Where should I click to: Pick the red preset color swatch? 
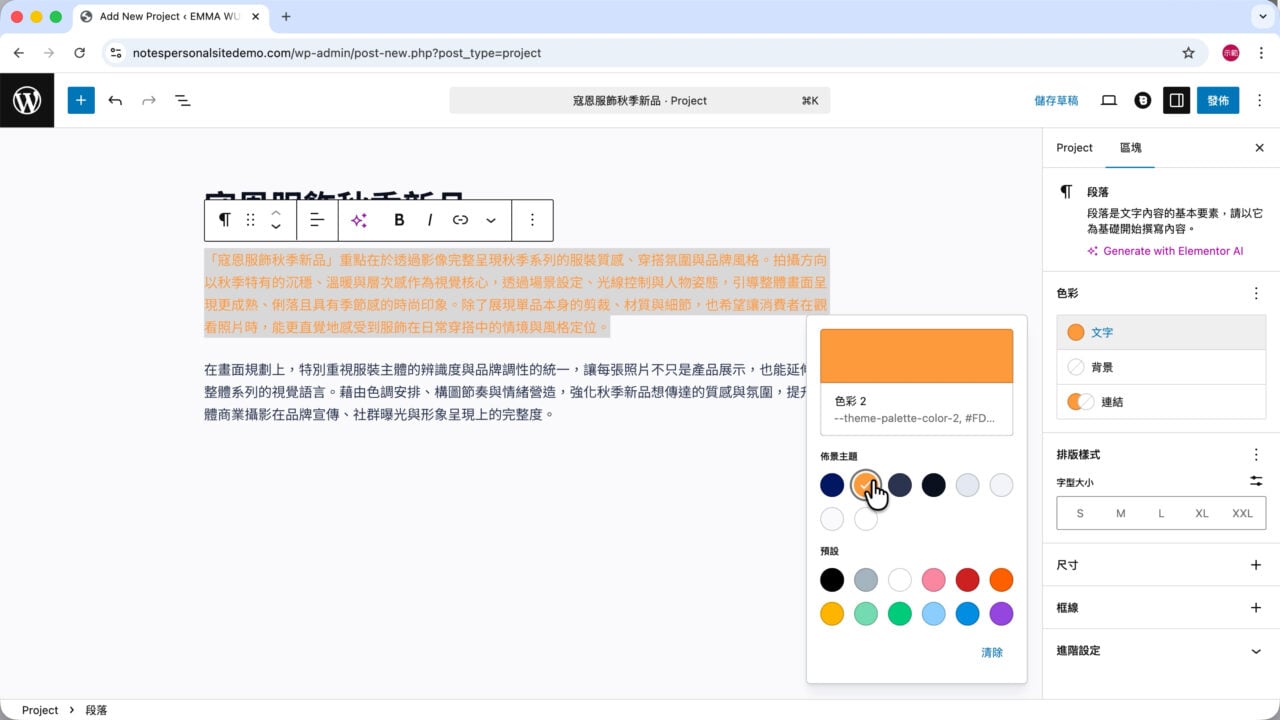(967, 579)
